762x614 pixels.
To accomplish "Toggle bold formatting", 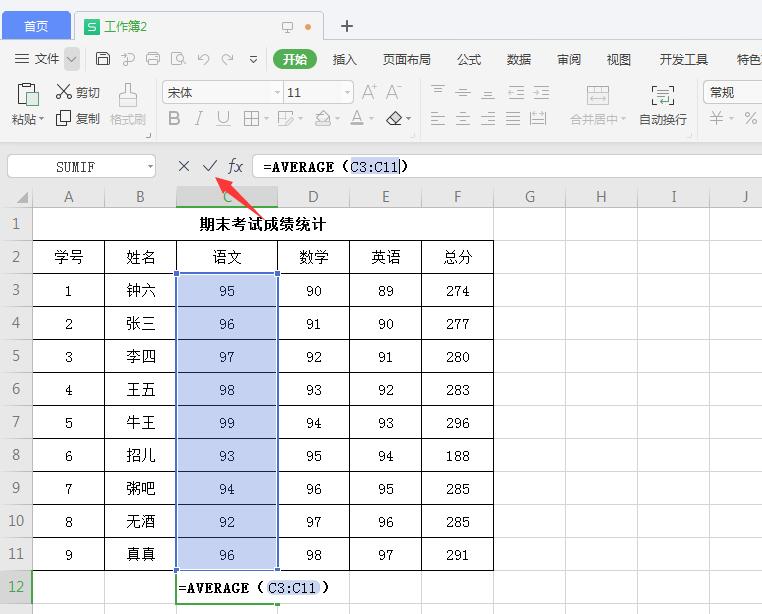I will (174, 118).
